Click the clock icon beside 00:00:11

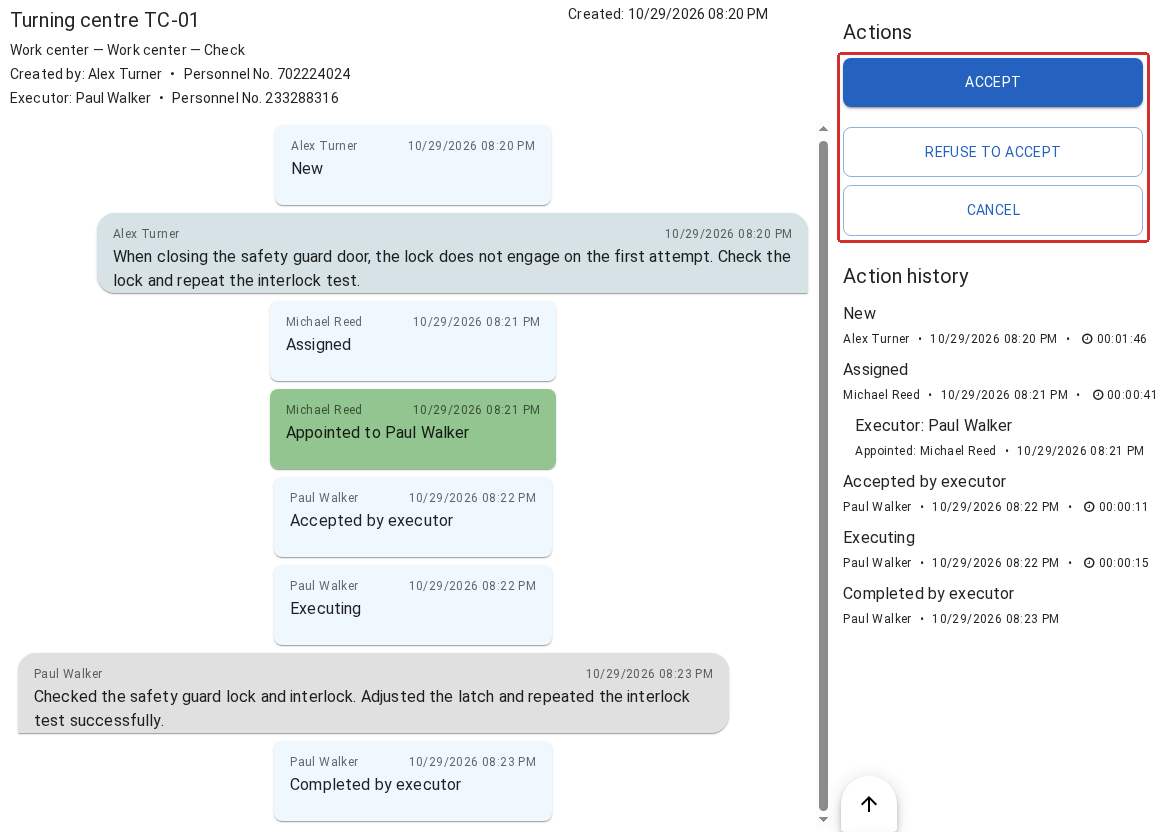[1089, 507]
